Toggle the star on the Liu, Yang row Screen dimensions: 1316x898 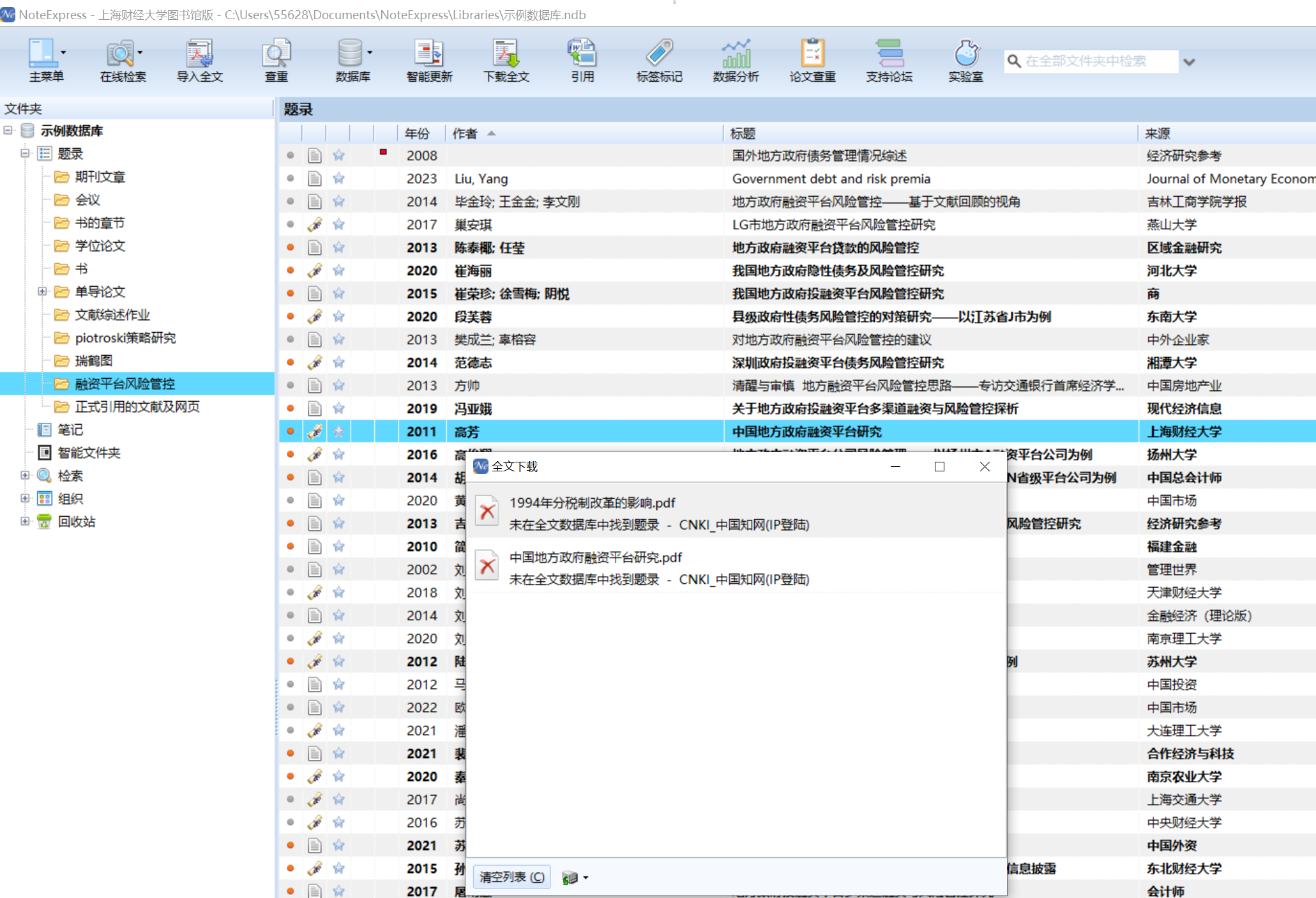[x=338, y=178]
